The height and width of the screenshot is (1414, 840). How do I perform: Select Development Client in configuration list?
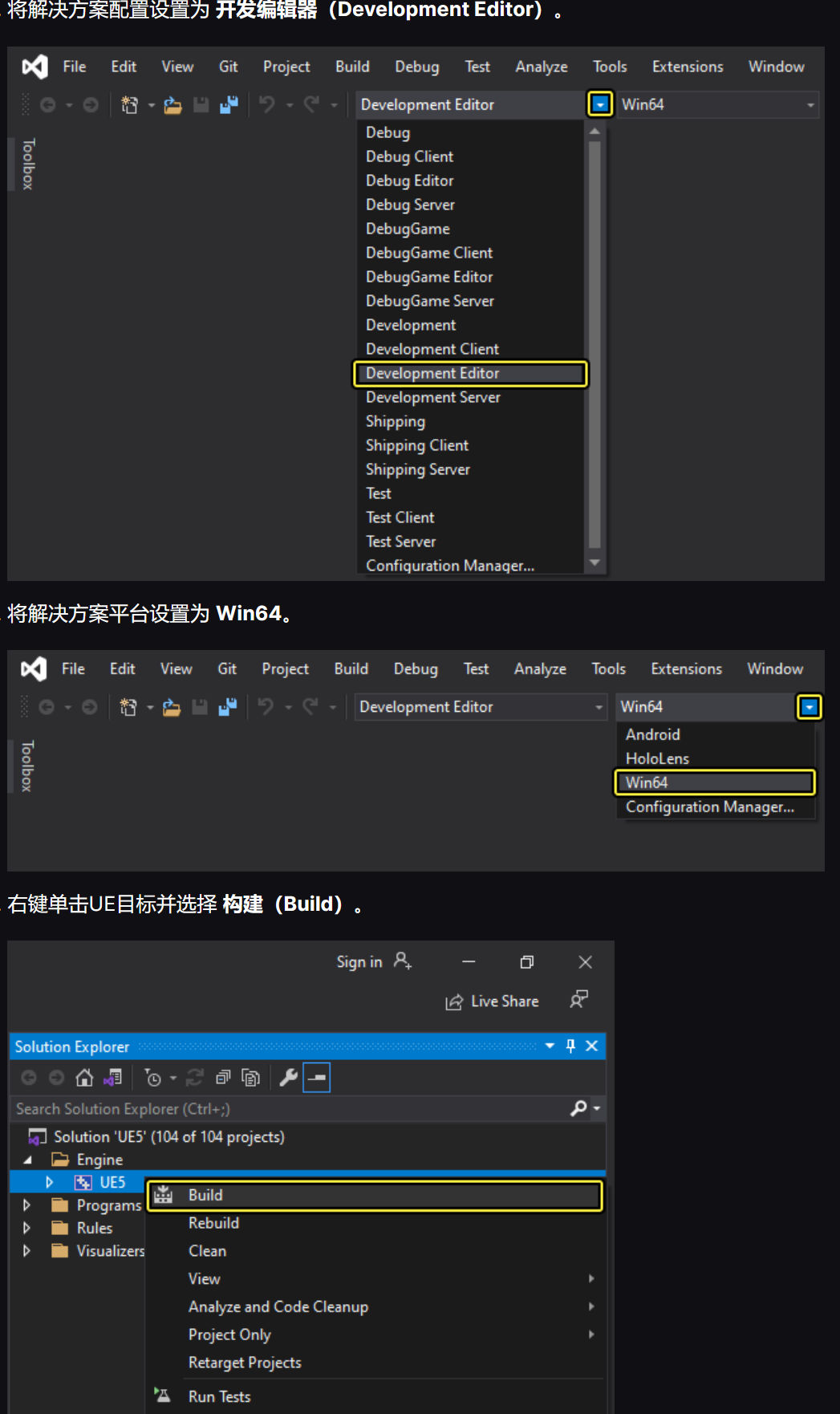pos(470,349)
